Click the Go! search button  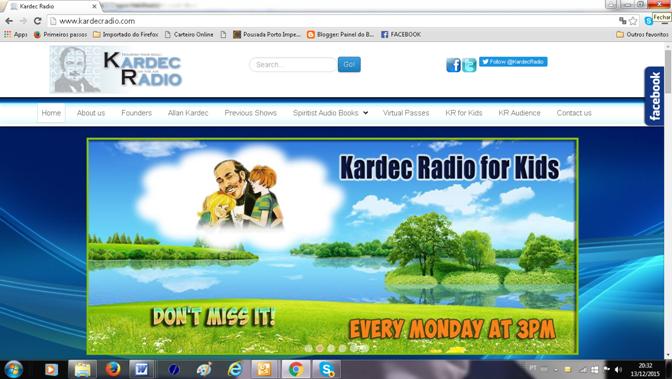(x=349, y=64)
